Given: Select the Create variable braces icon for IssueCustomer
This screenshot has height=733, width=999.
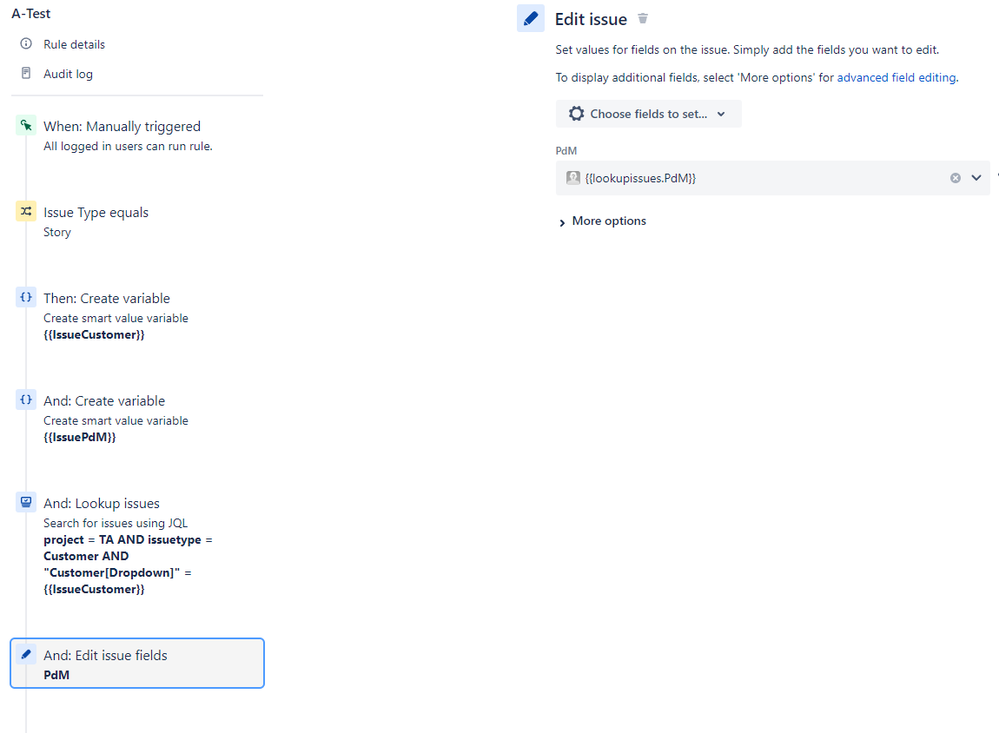Looking at the screenshot, I should [x=25, y=297].
